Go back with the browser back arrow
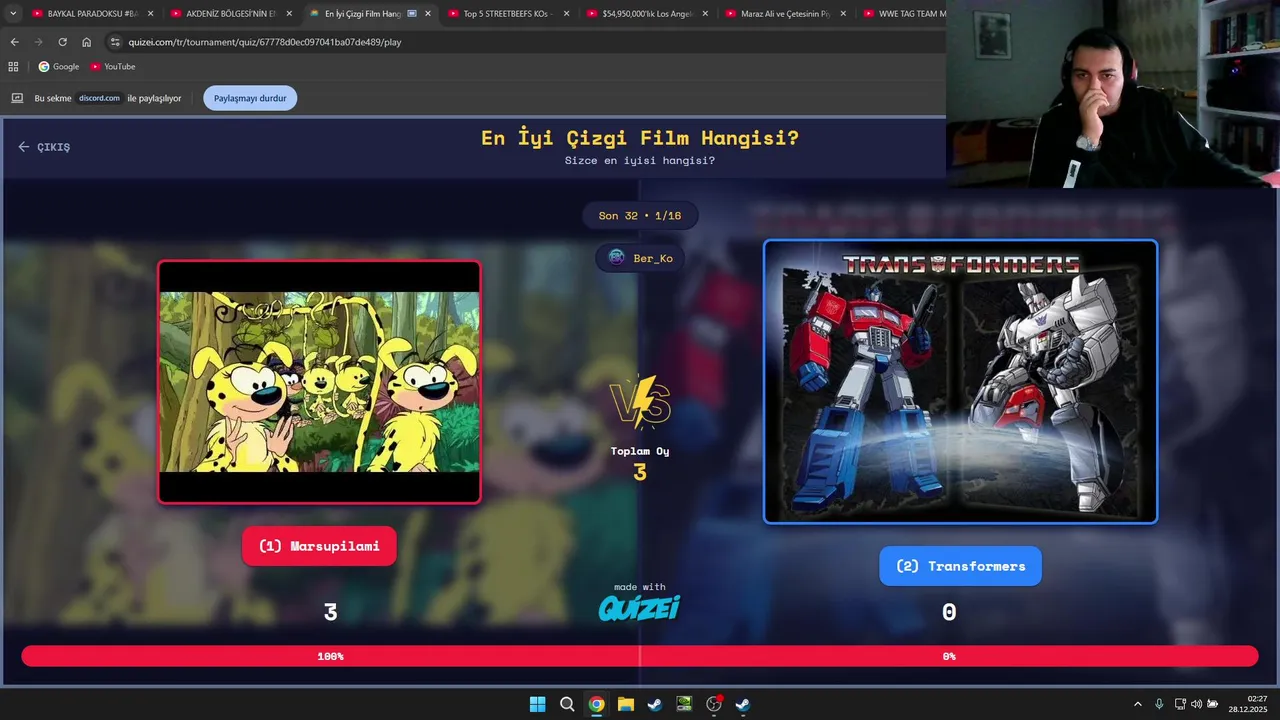1280x720 pixels. tap(14, 42)
